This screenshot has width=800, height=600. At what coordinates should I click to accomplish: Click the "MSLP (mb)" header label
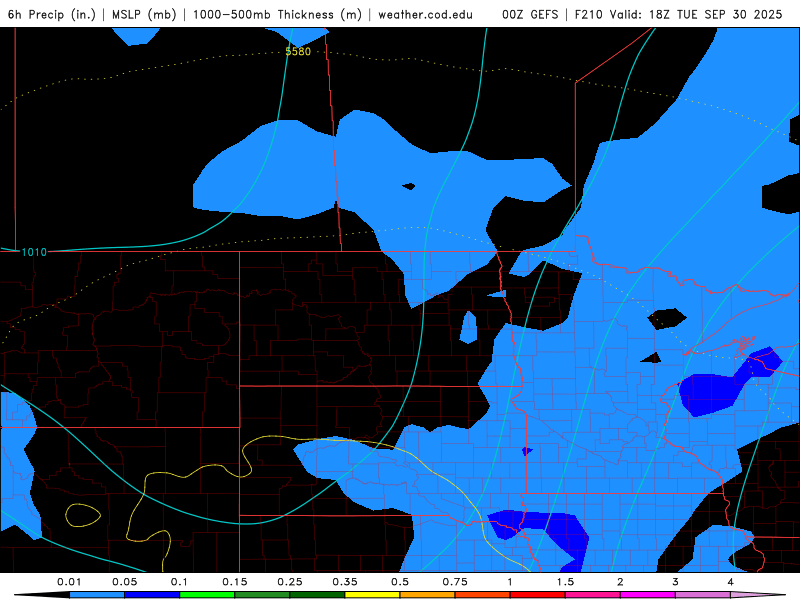144,14
